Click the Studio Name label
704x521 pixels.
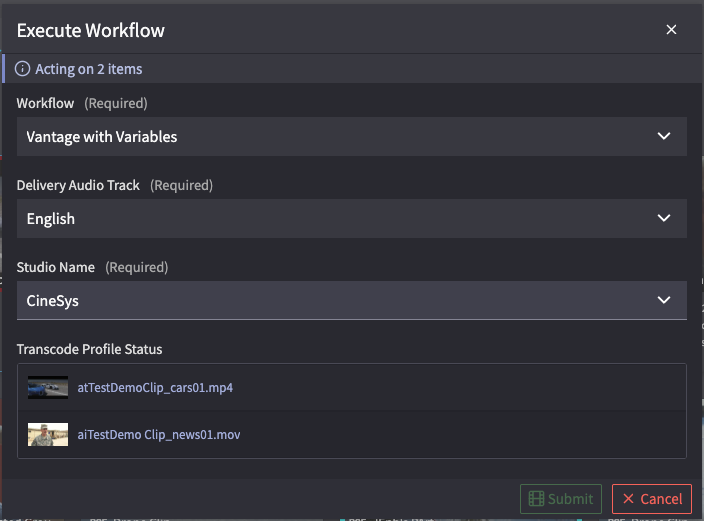click(56, 267)
